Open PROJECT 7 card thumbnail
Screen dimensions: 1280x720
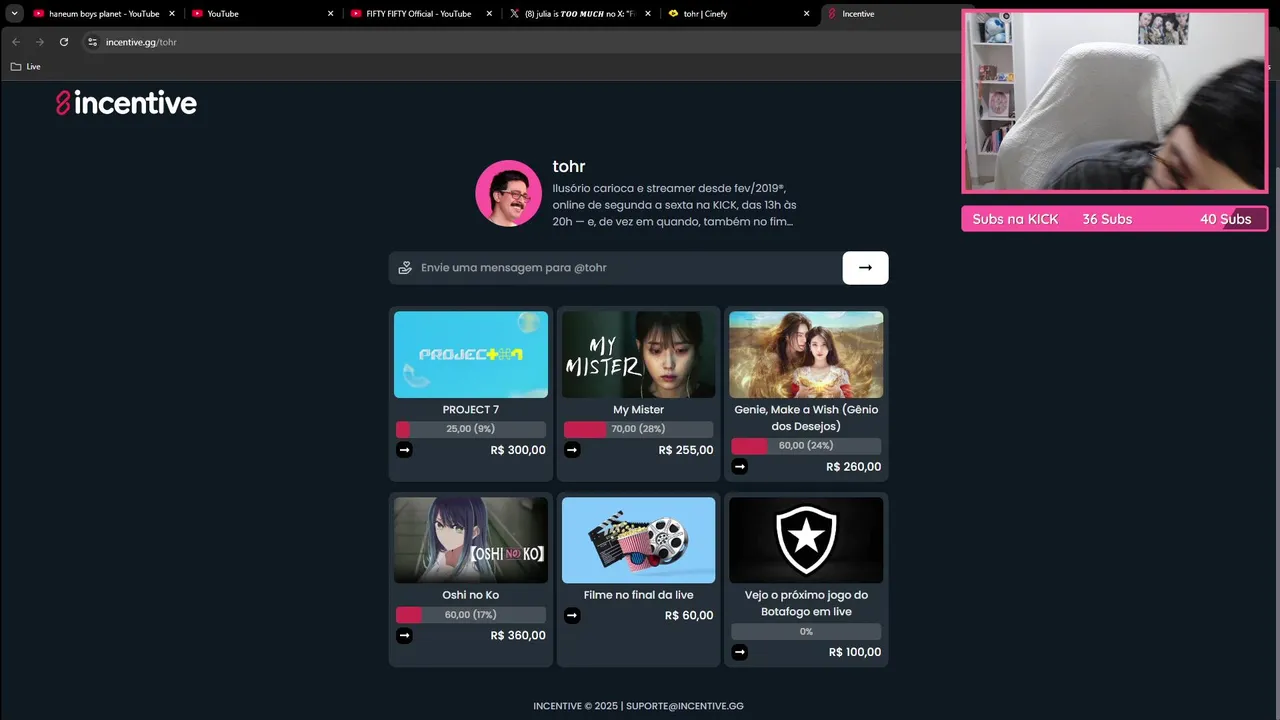tap(471, 354)
